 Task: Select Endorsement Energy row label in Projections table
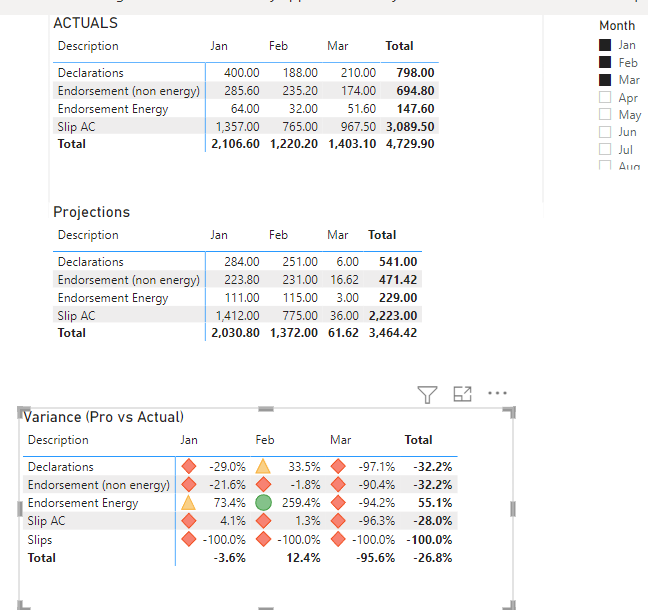[x=113, y=298]
